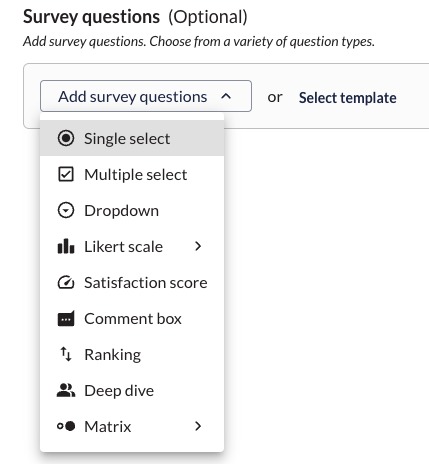429x464 pixels.
Task: Collapse the Add survey questions dropdown
Action: (x=146, y=96)
